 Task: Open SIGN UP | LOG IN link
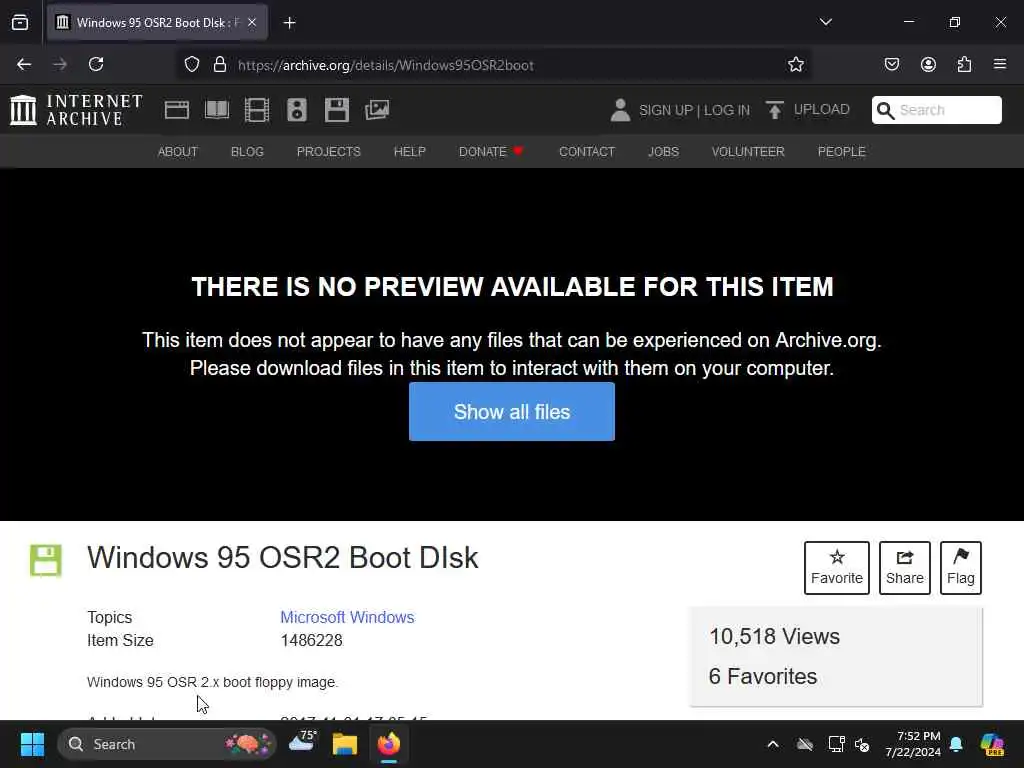pos(694,110)
